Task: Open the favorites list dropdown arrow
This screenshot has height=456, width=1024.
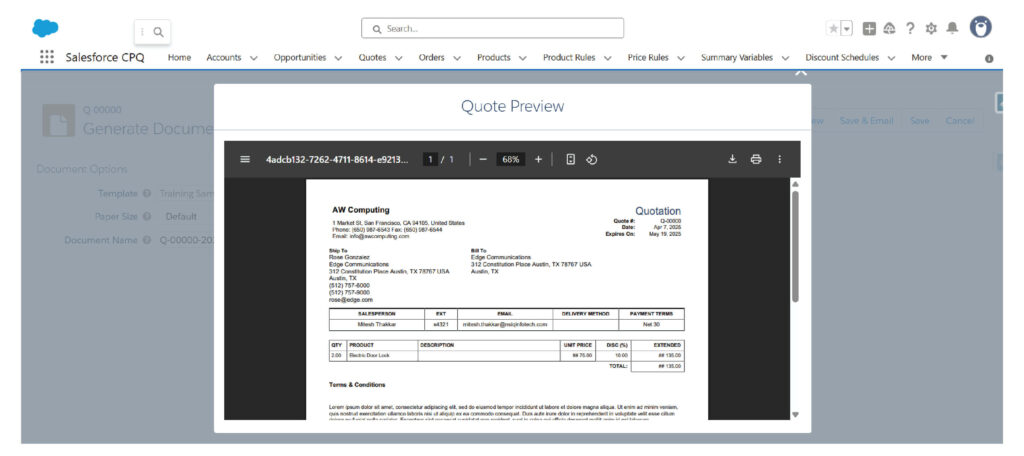Action: pyautogui.click(x=846, y=29)
